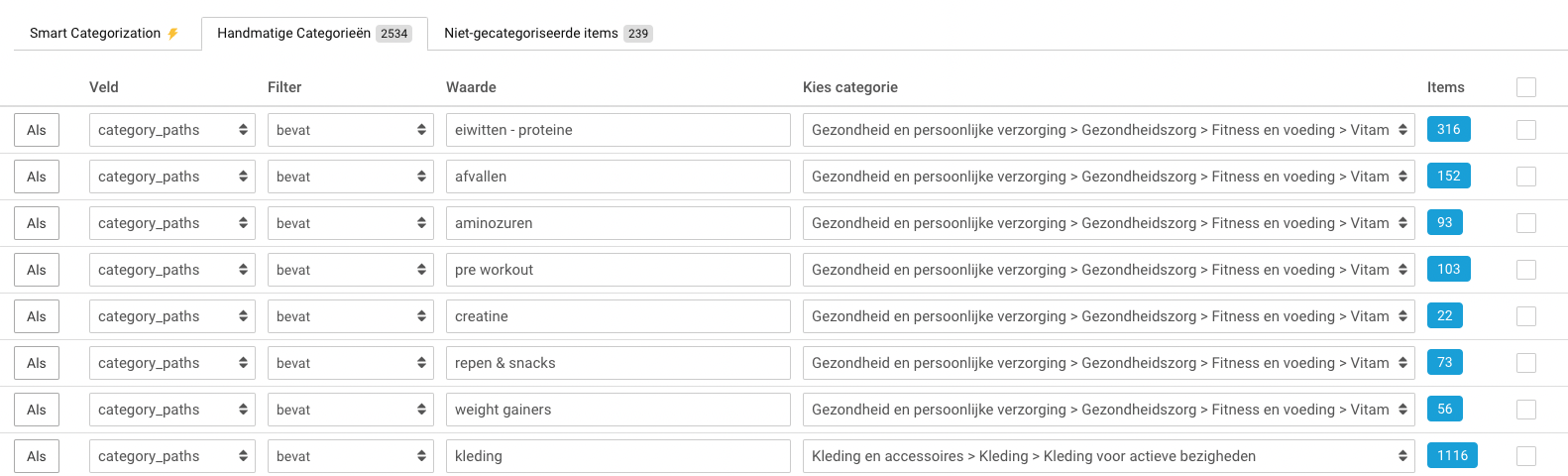The width and height of the screenshot is (1568, 476).
Task: Expand the Kleding en accessoires category dropdown
Action: tap(1108, 456)
